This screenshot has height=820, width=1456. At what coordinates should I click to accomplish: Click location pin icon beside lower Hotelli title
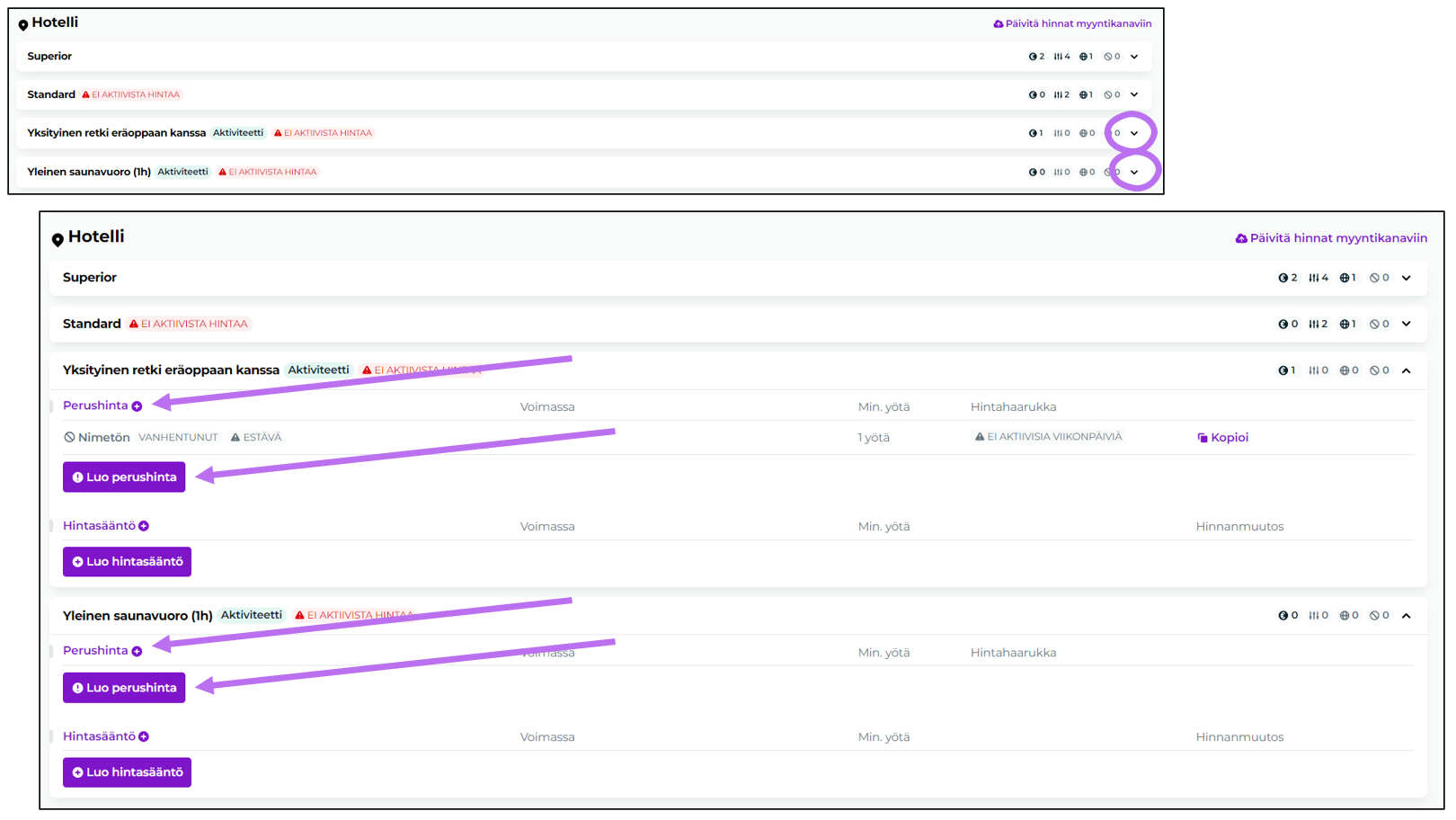click(58, 239)
